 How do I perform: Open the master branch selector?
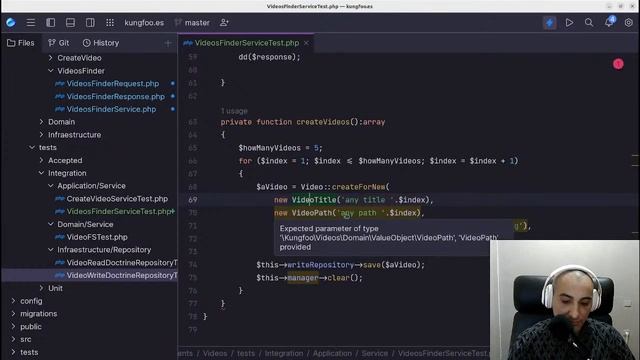pyautogui.click(x=192, y=23)
